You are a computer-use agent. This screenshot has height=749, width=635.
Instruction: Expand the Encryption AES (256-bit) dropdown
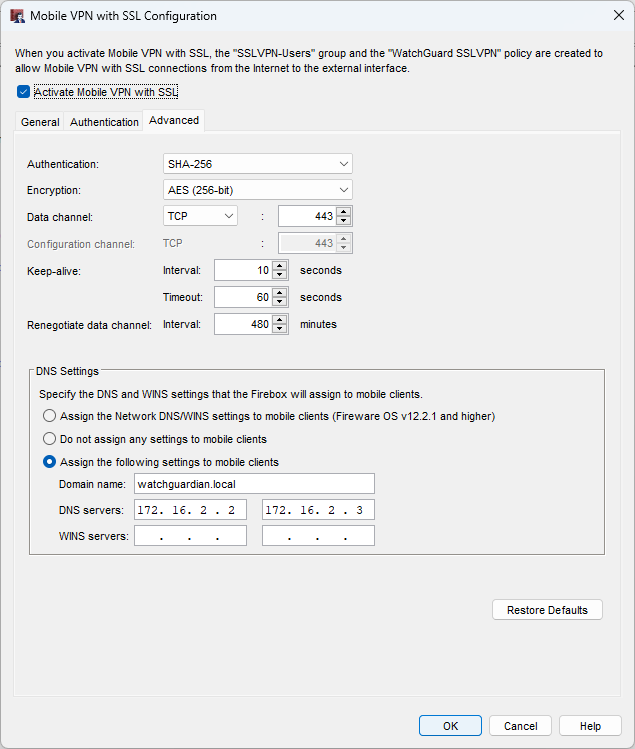(257, 190)
